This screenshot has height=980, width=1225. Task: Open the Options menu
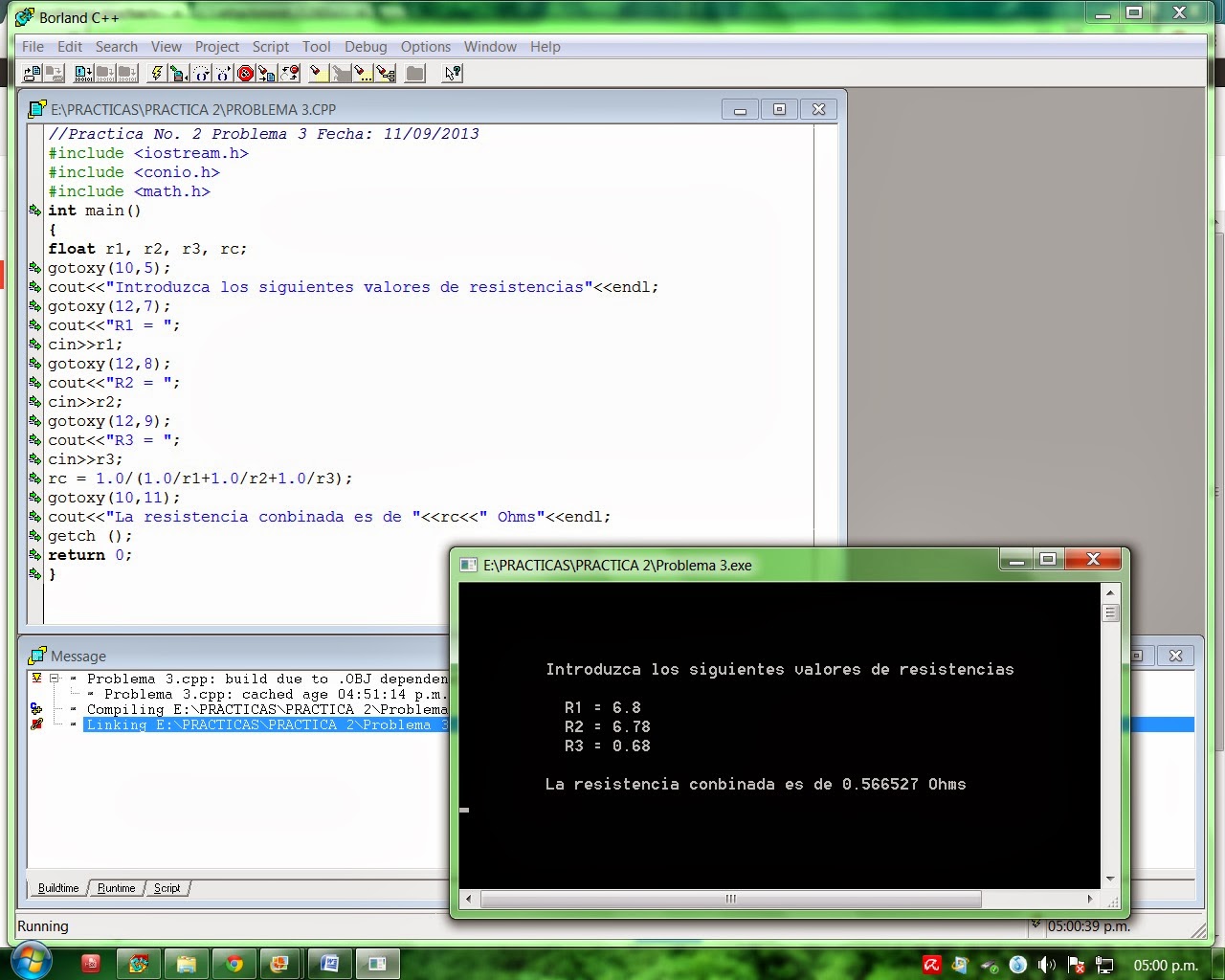point(426,47)
